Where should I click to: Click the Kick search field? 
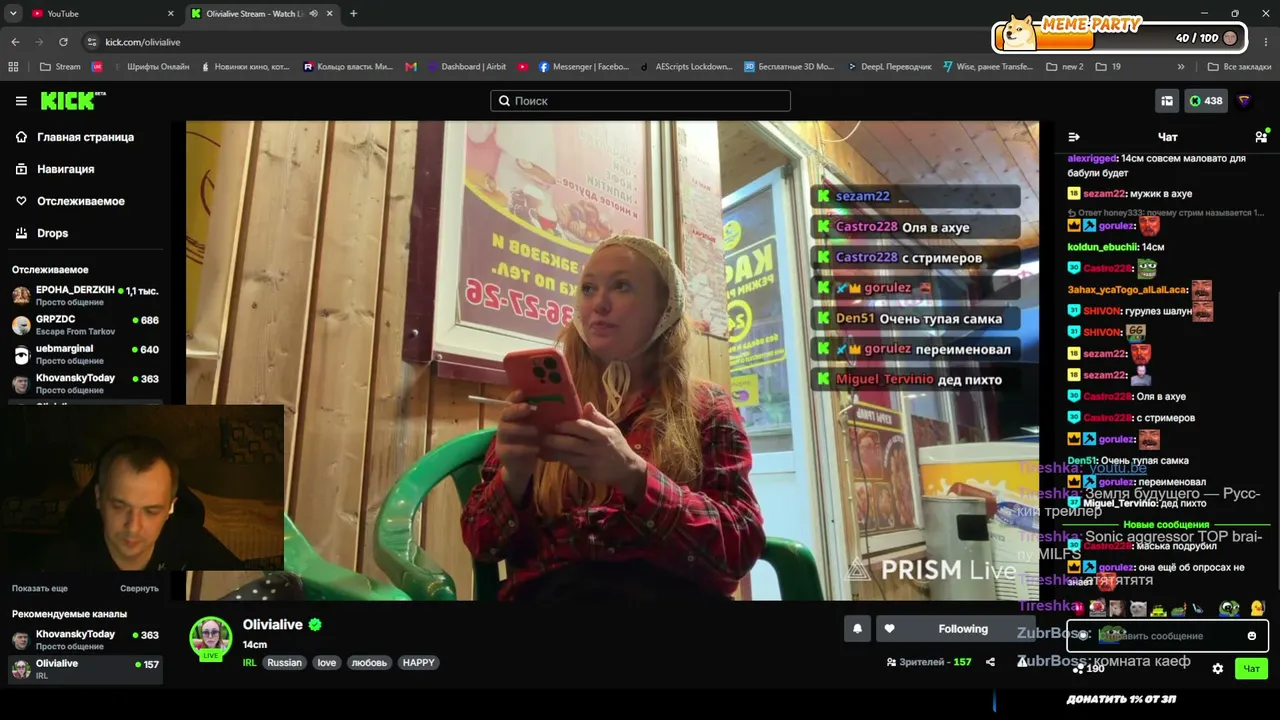pos(640,101)
